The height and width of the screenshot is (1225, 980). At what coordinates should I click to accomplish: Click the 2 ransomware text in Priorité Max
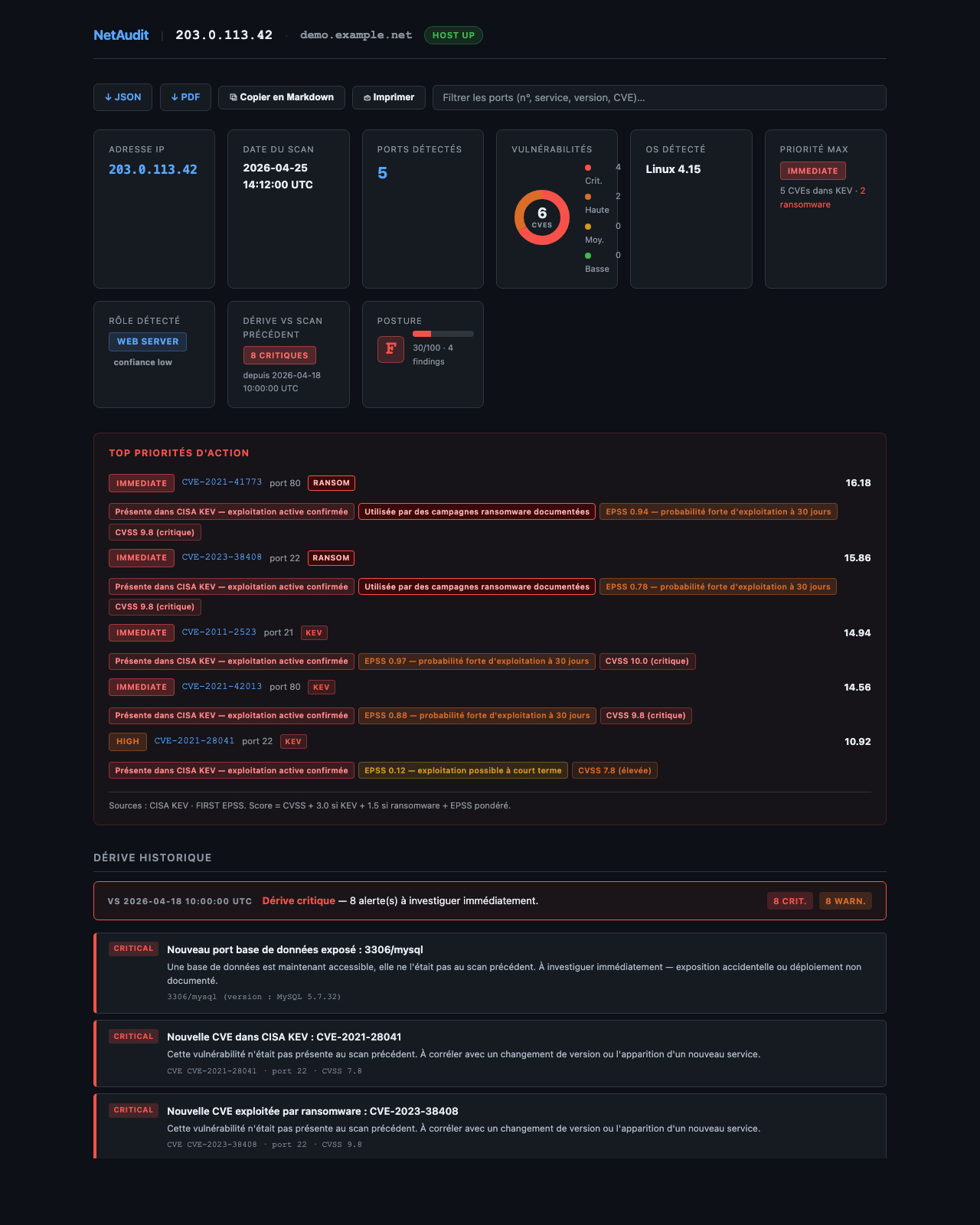point(822,198)
